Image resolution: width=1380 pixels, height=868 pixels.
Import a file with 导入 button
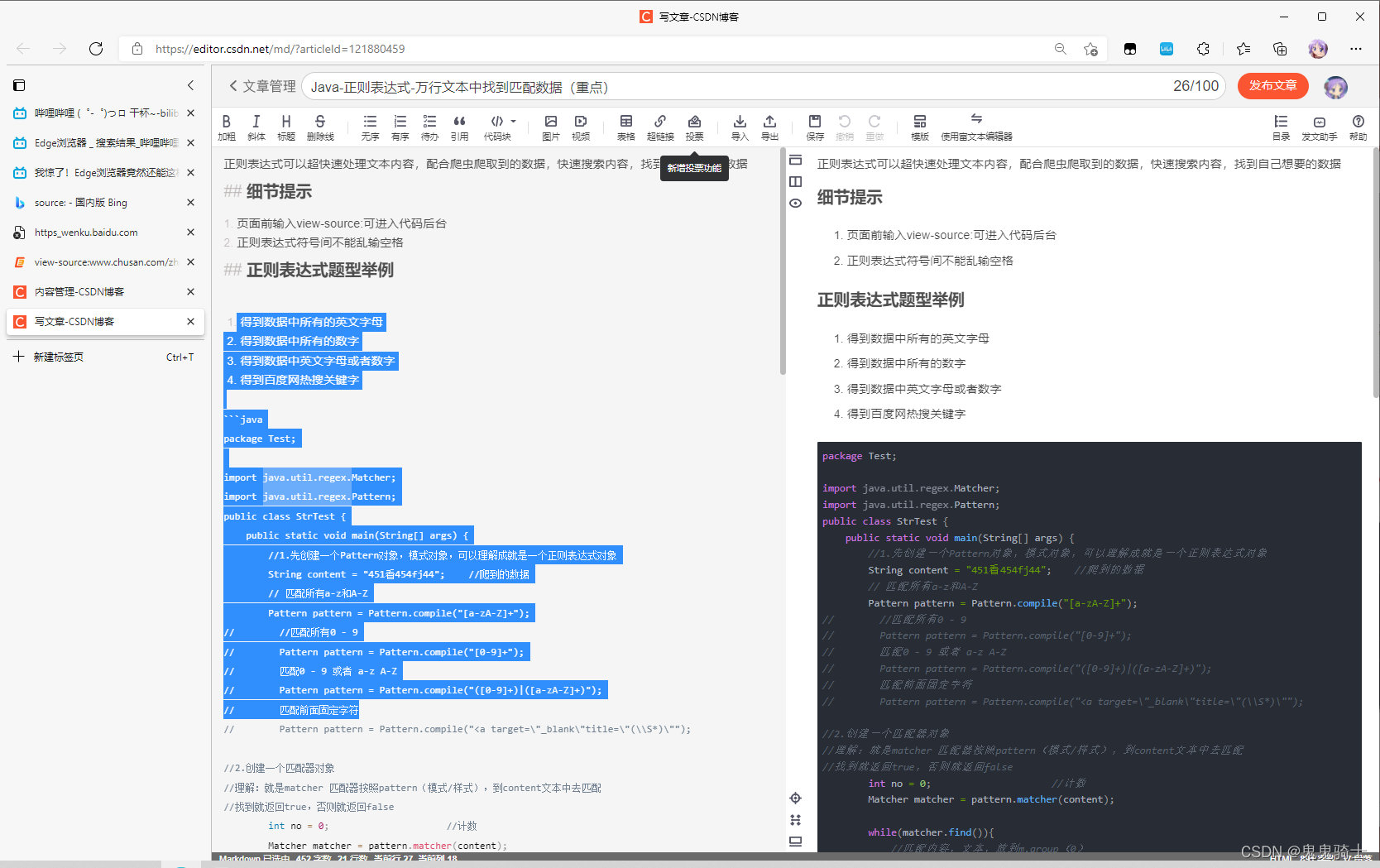(x=740, y=127)
